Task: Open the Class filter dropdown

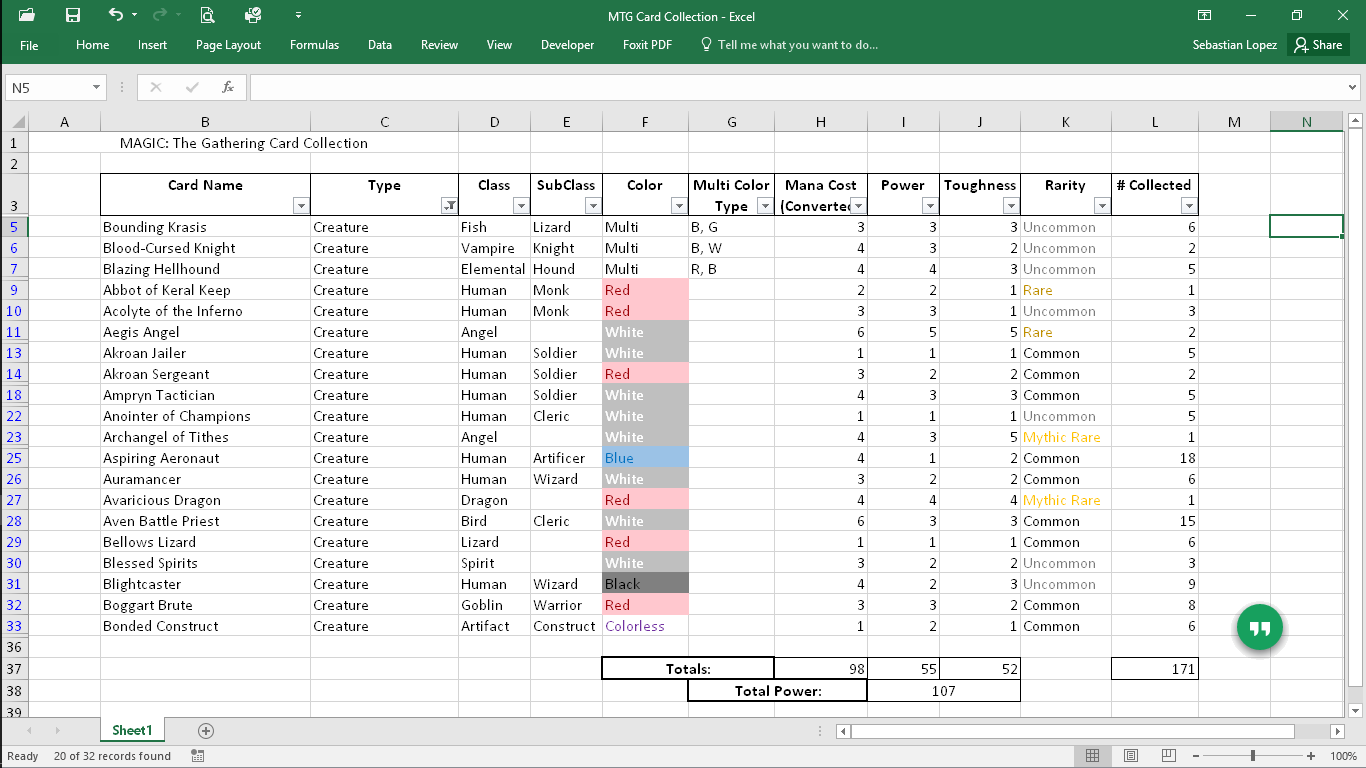Action: click(x=521, y=206)
